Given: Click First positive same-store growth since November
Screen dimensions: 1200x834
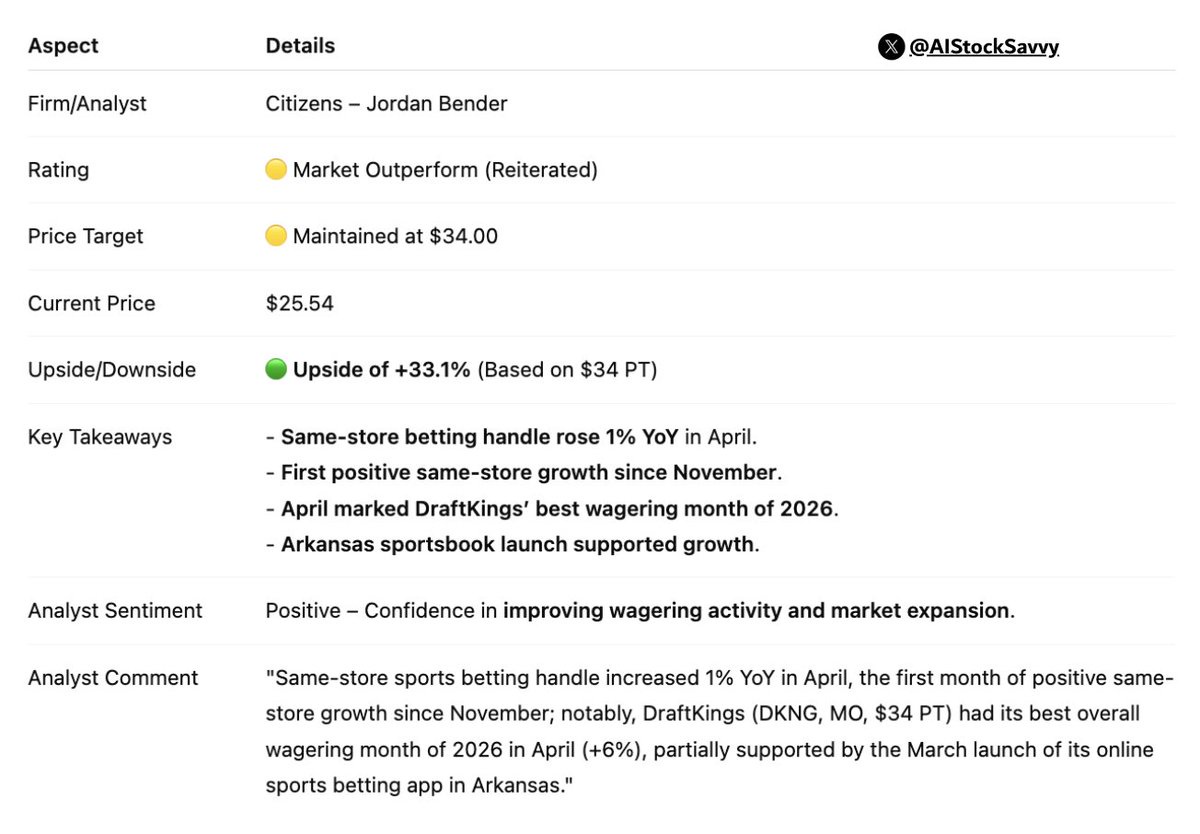Looking at the screenshot, I should (529, 472).
